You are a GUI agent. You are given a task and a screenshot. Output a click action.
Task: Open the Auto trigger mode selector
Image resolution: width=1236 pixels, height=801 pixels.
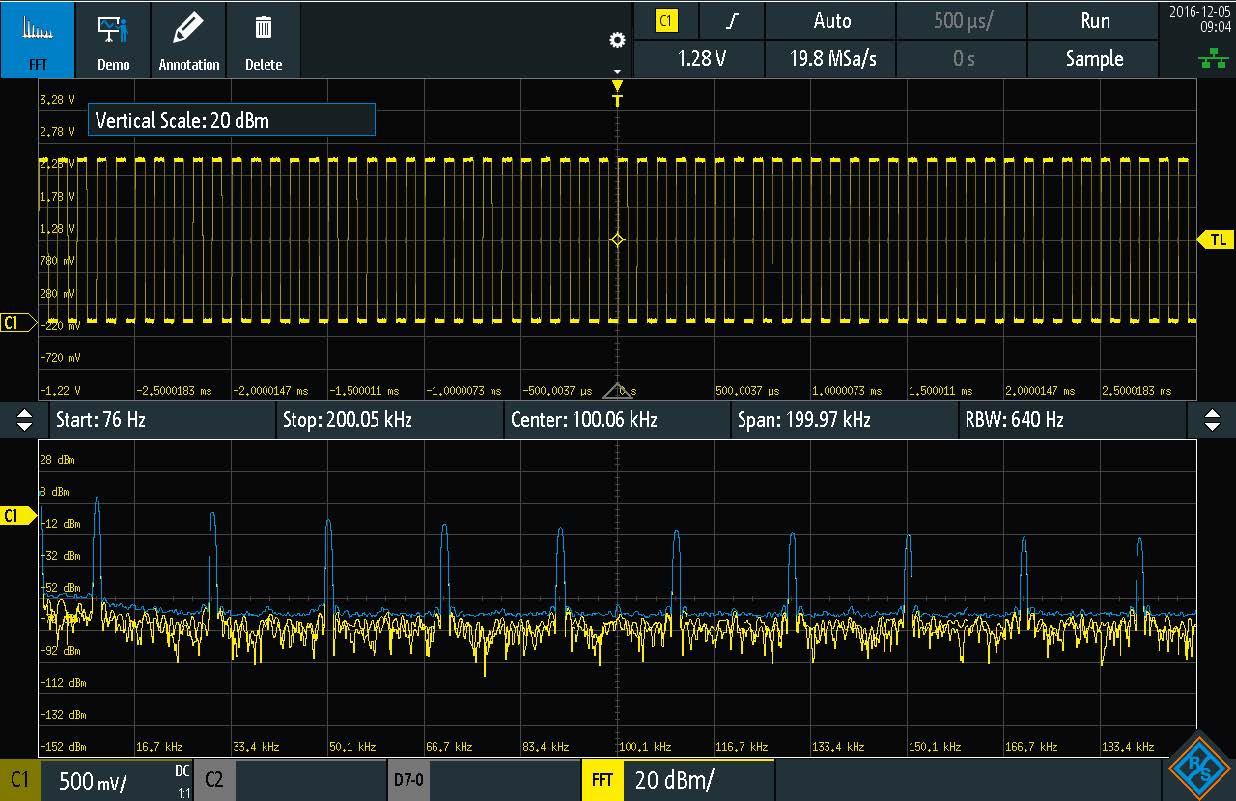pos(831,21)
